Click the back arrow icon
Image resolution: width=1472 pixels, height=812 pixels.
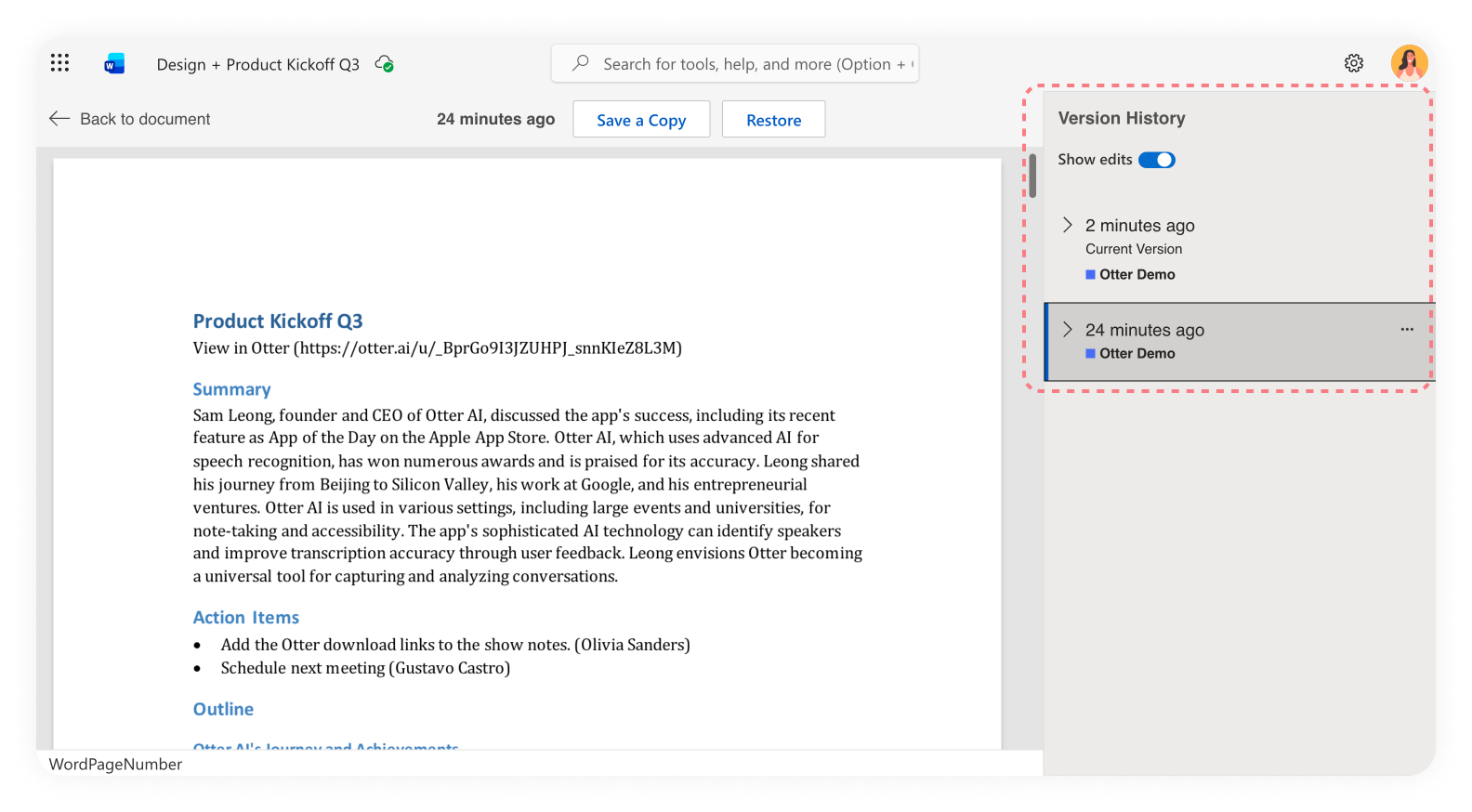(59, 118)
